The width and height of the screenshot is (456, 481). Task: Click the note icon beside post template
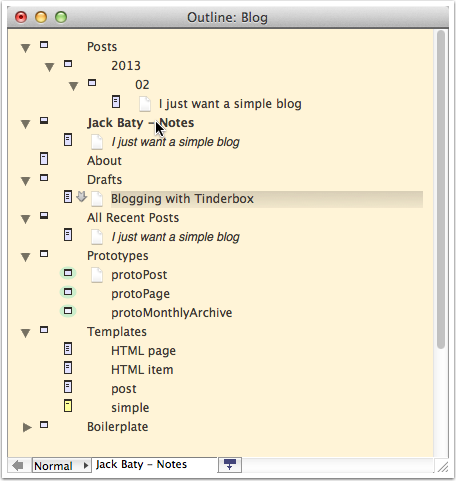[68, 387]
